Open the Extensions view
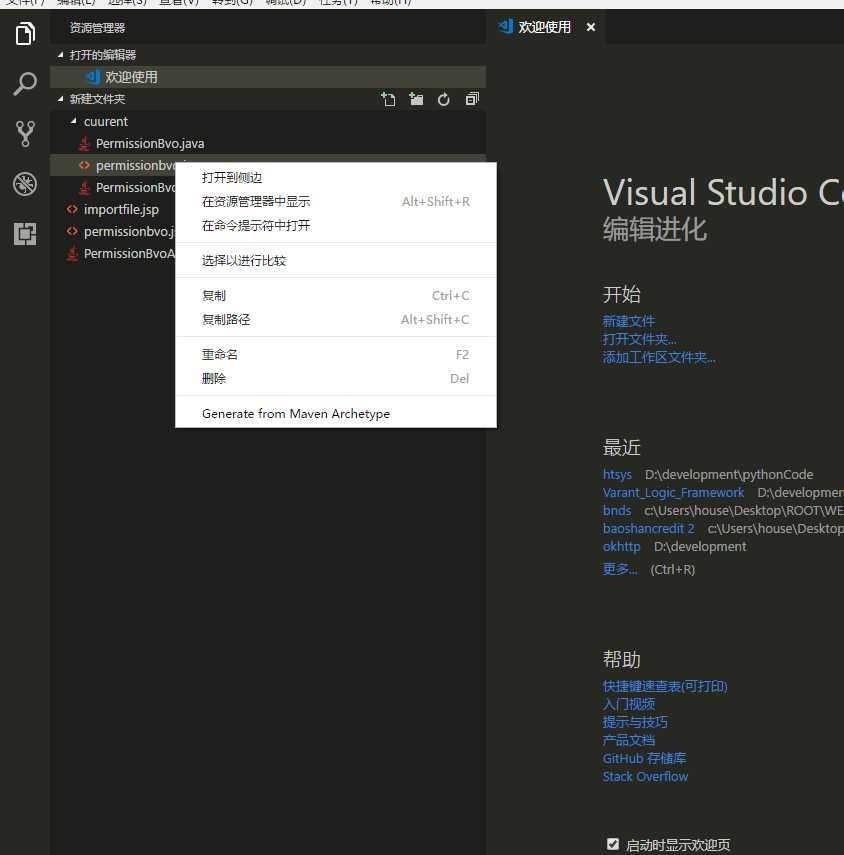The image size is (844, 855). 25,234
